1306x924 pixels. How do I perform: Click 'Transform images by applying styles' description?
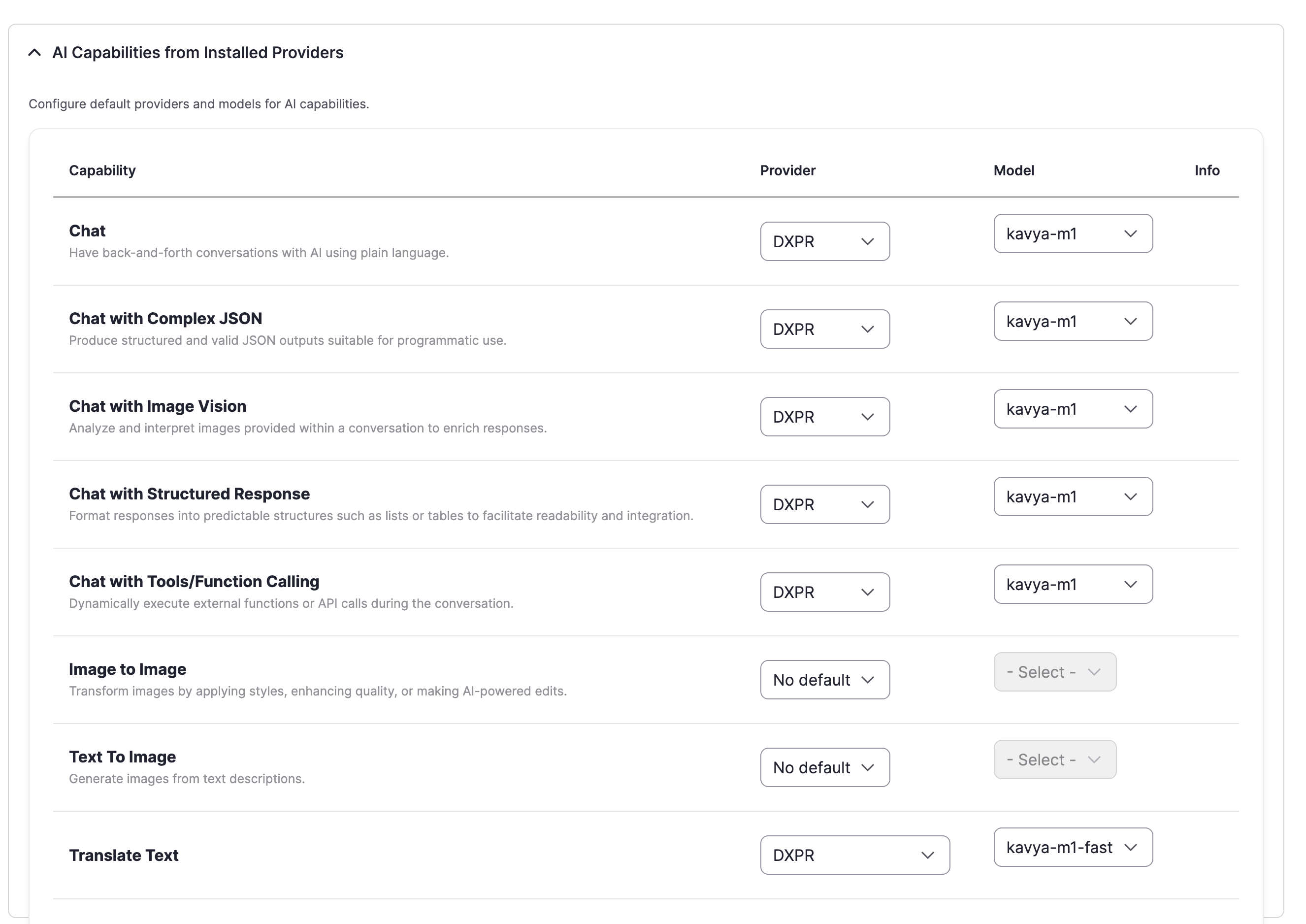318,691
